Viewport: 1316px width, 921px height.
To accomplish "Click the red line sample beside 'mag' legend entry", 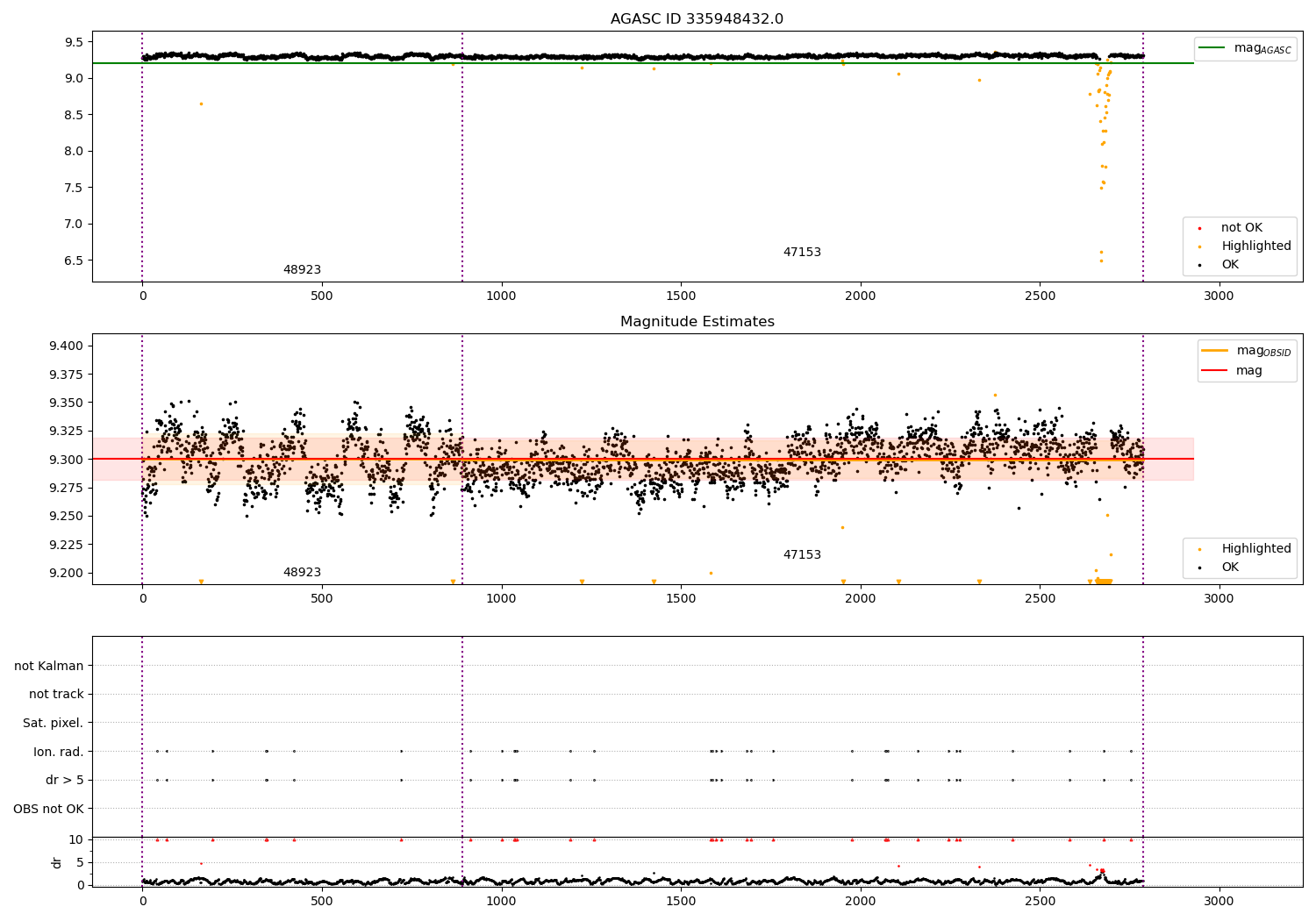I will coord(1214,371).
